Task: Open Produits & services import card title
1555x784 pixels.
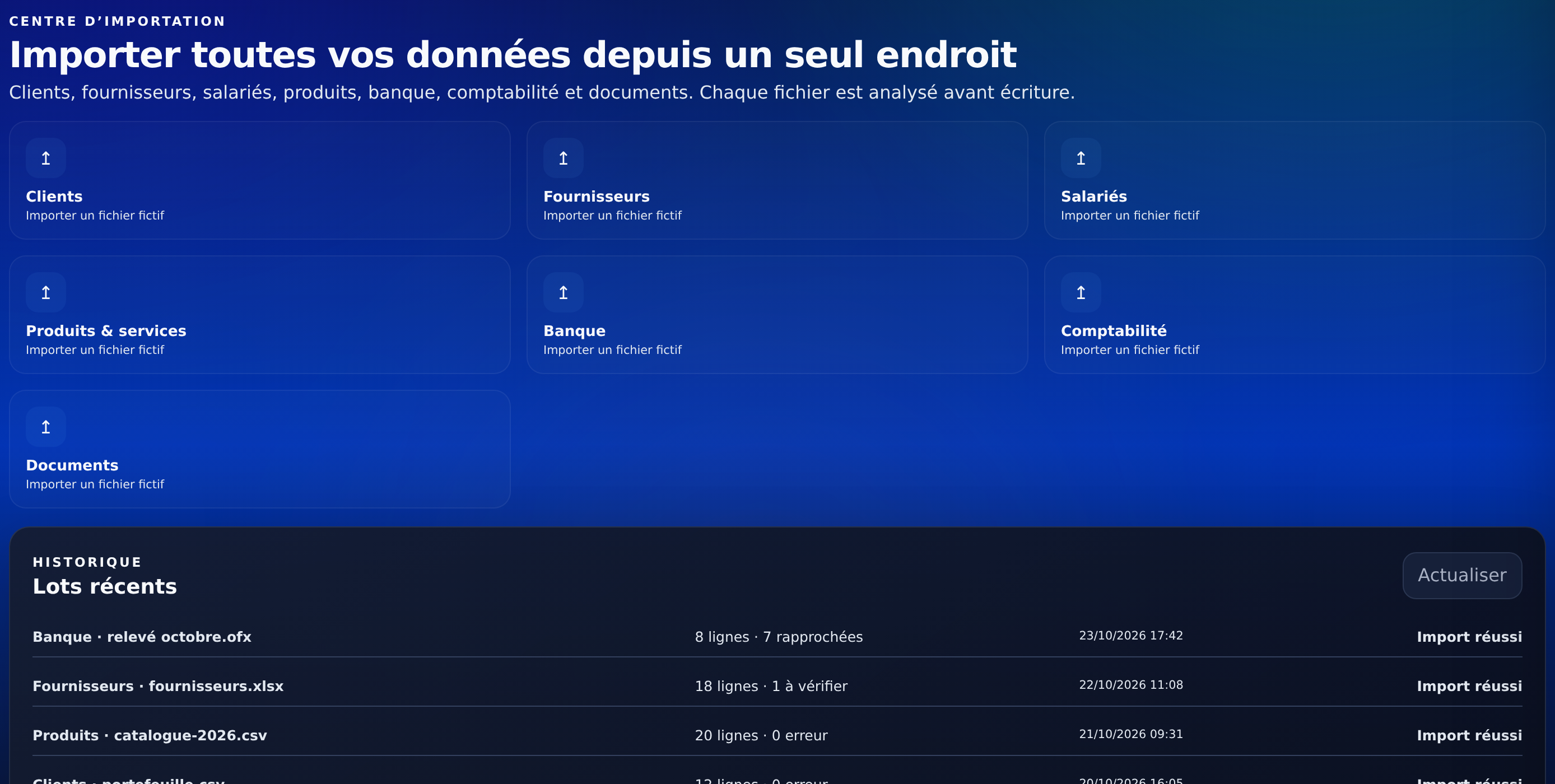Action: click(106, 332)
